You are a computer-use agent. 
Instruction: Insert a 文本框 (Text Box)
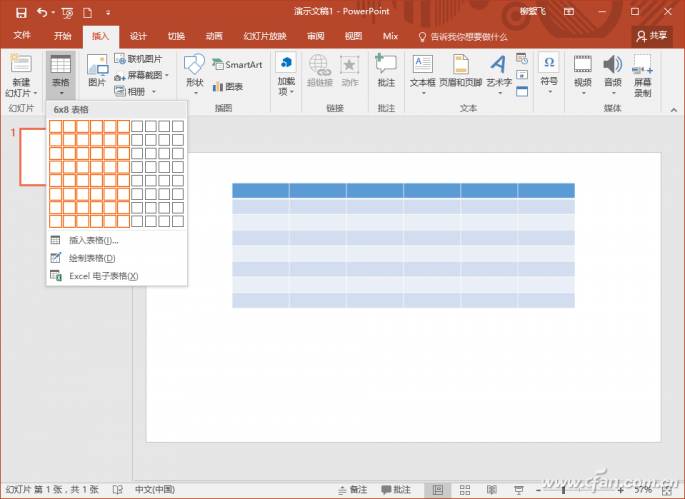click(422, 74)
